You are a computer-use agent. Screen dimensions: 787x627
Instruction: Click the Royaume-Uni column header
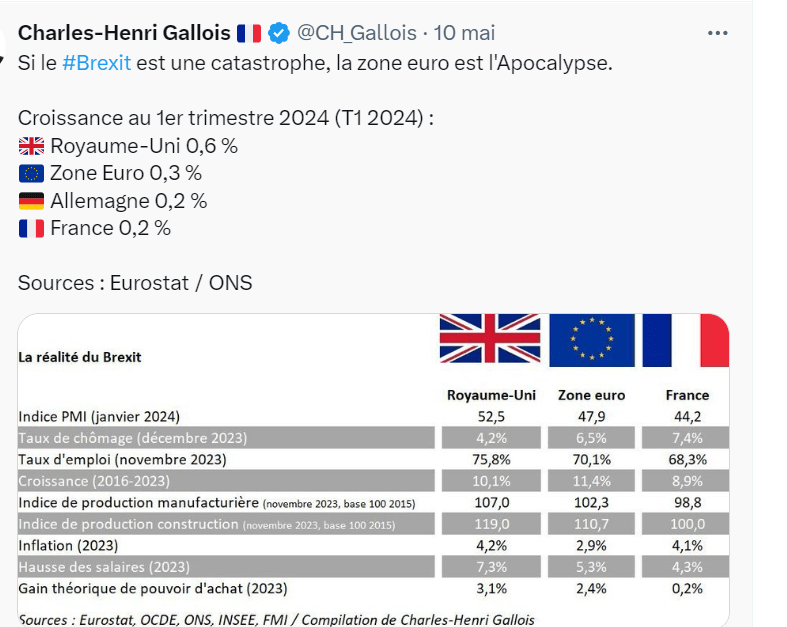pyautogui.click(x=490, y=395)
